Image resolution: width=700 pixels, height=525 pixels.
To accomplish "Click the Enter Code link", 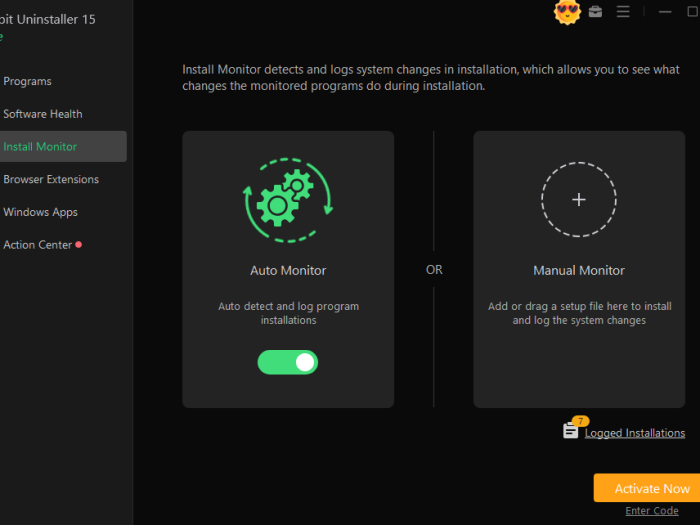I will coord(651,511).
